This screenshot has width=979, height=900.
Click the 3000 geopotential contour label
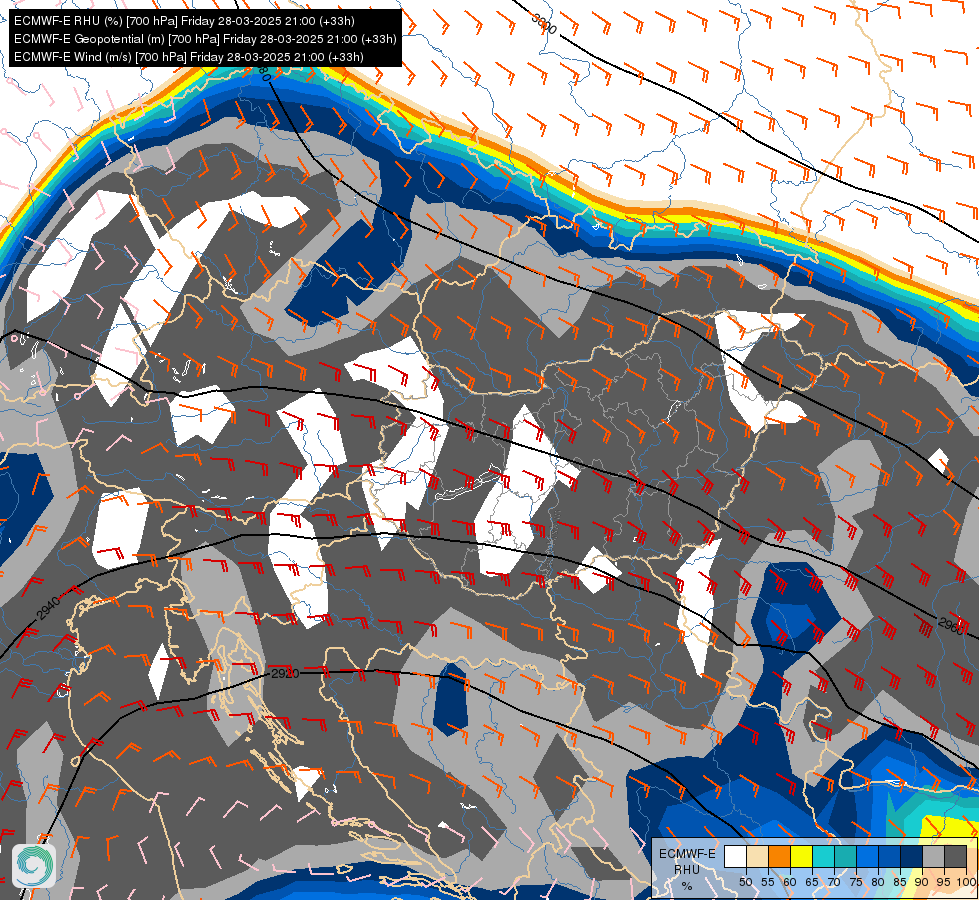543,23
